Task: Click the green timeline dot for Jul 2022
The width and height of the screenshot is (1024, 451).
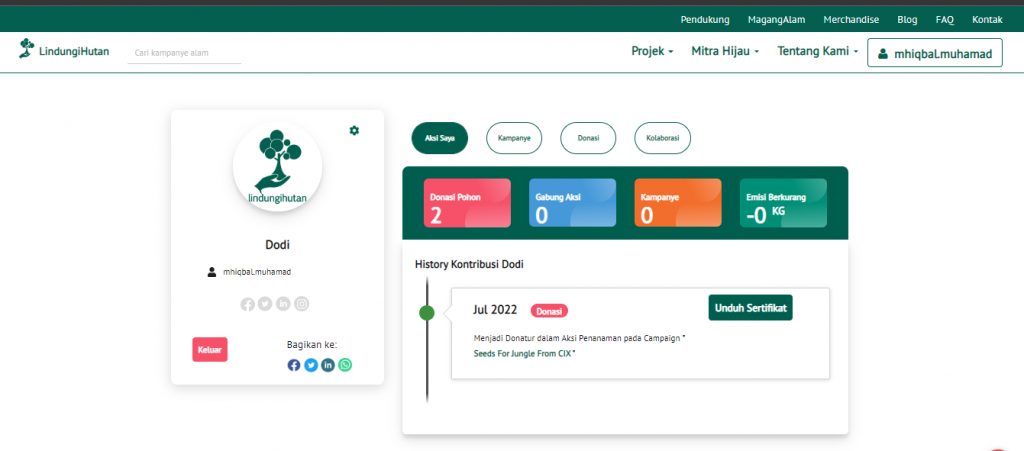Action: (426, 313)
